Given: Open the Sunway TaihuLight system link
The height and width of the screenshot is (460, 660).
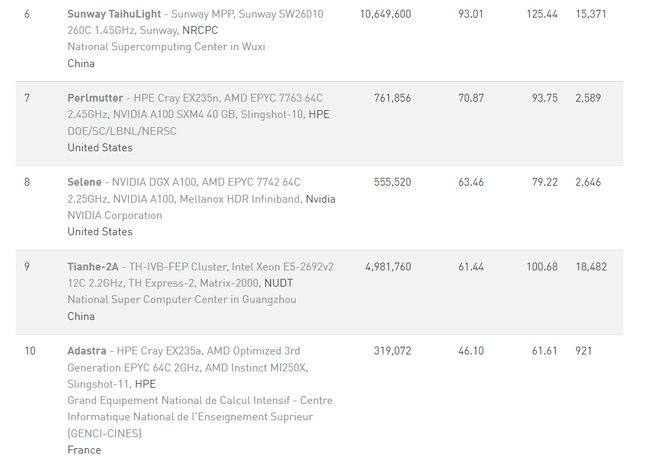Looking at the screenshot, I should tap(114, 14).
